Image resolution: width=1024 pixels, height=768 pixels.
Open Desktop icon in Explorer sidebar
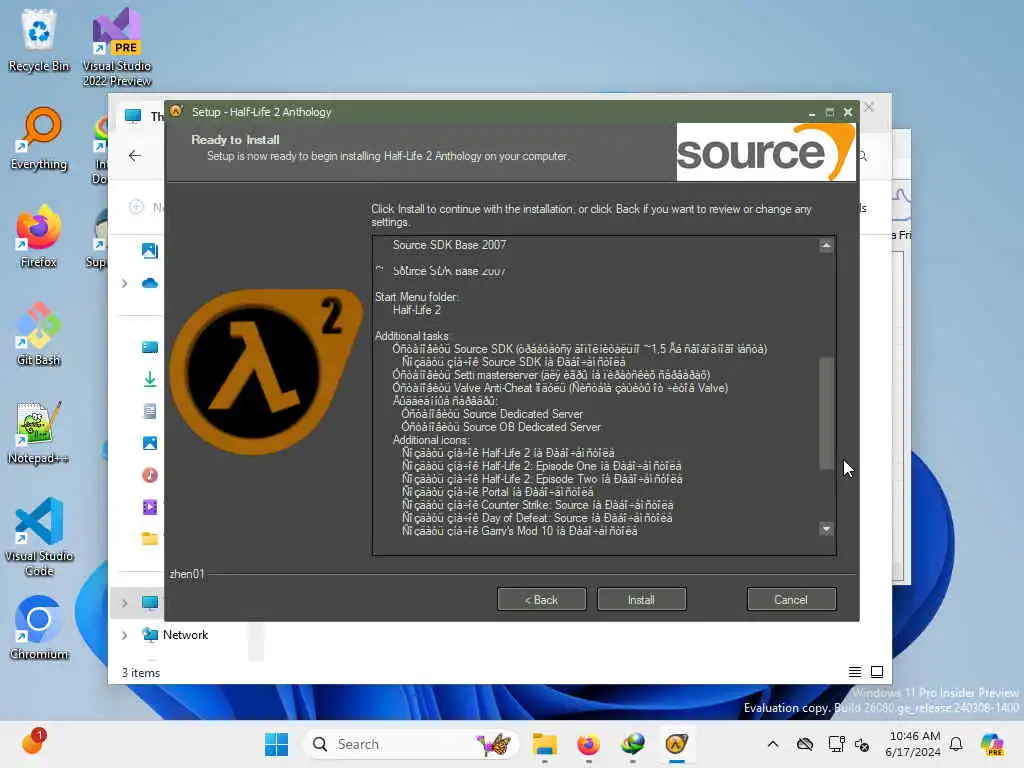coord(150,347)
